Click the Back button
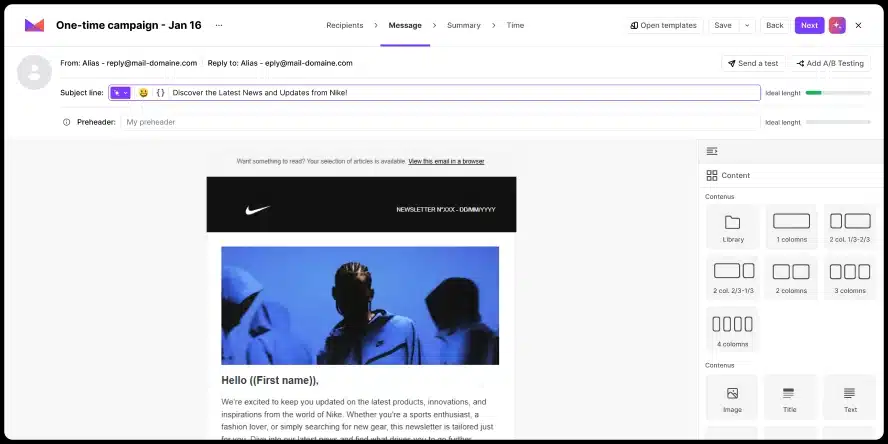This screenshot has width=888, height=444. click(x=775, y=25)
